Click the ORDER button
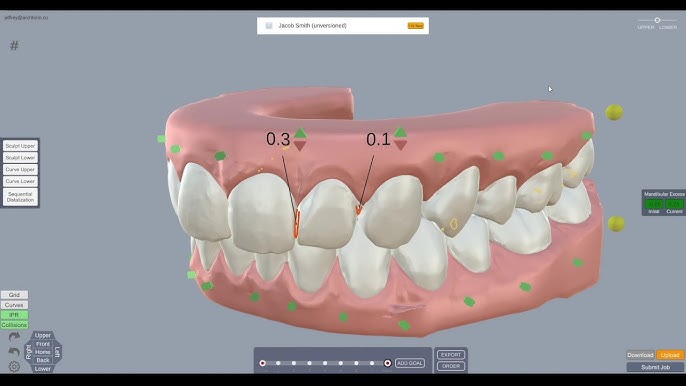 (x=451, y=366)
